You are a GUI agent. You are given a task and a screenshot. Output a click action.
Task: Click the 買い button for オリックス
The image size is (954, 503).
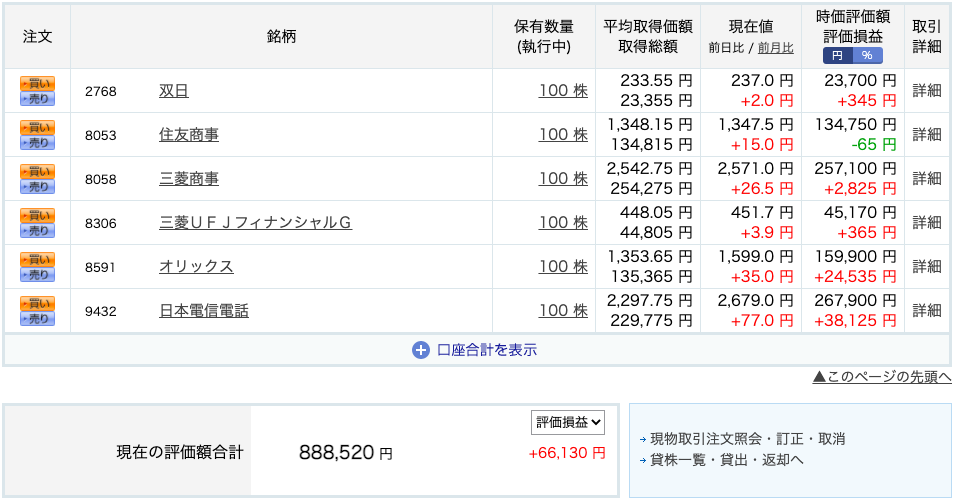coord(38,259)
